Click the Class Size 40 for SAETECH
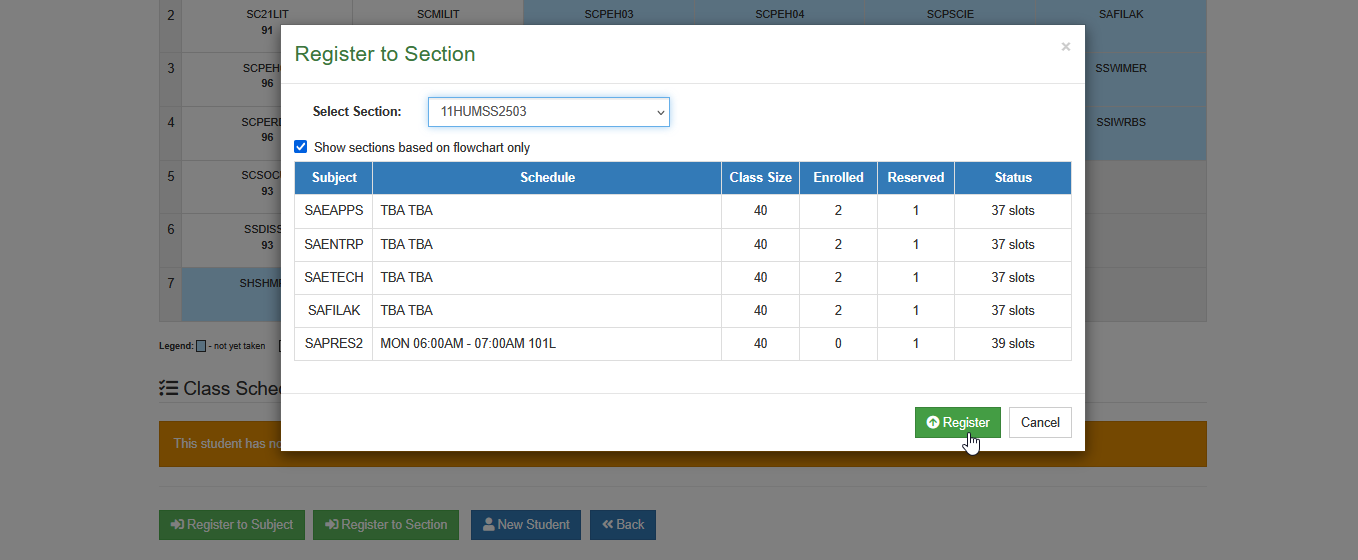Image resolution: width=1358 pixels, height=560 pixels. pos(760,277)
